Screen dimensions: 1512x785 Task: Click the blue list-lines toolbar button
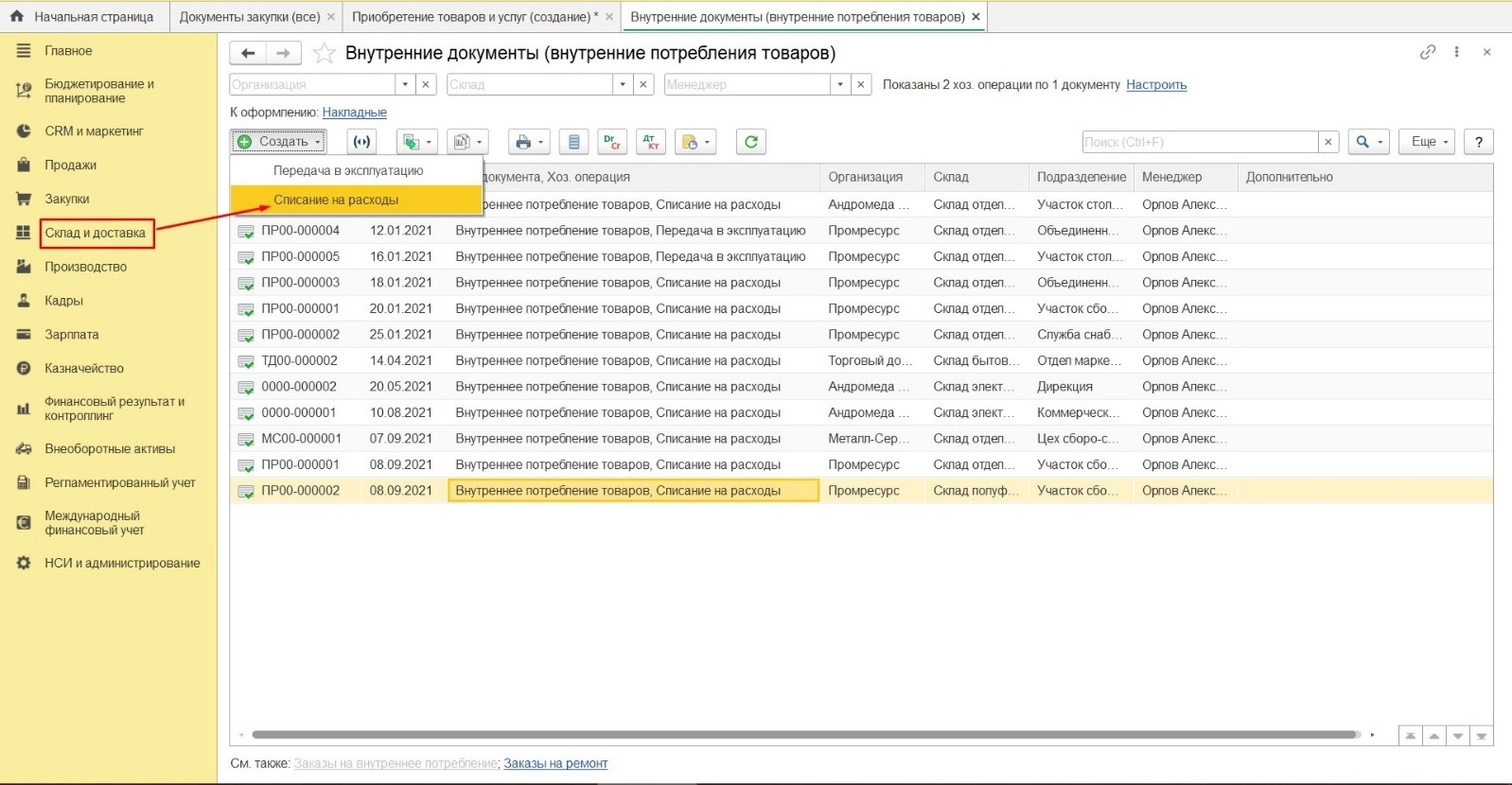573,142
